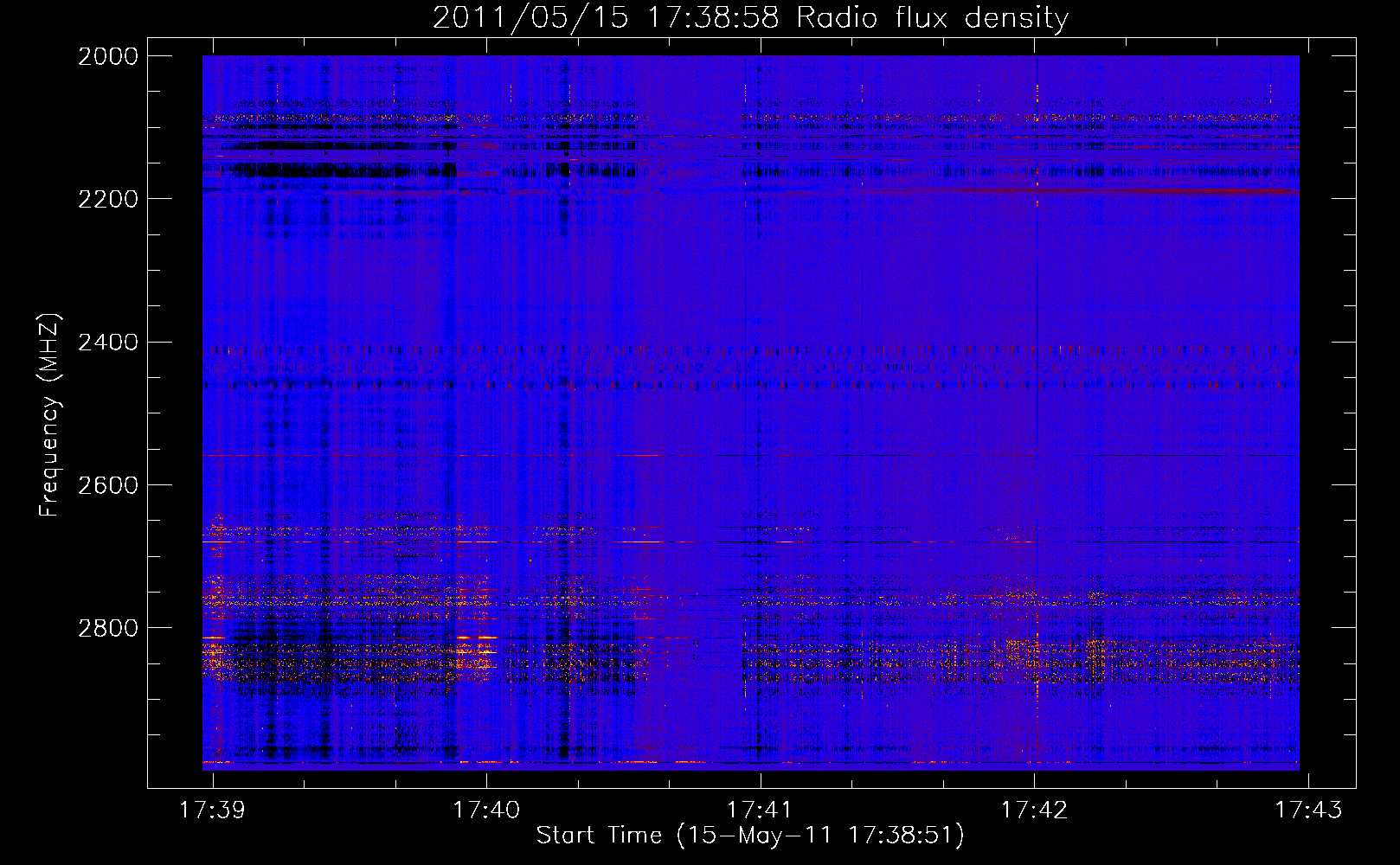Click the 17:40 time axis label

pos(486,810)
